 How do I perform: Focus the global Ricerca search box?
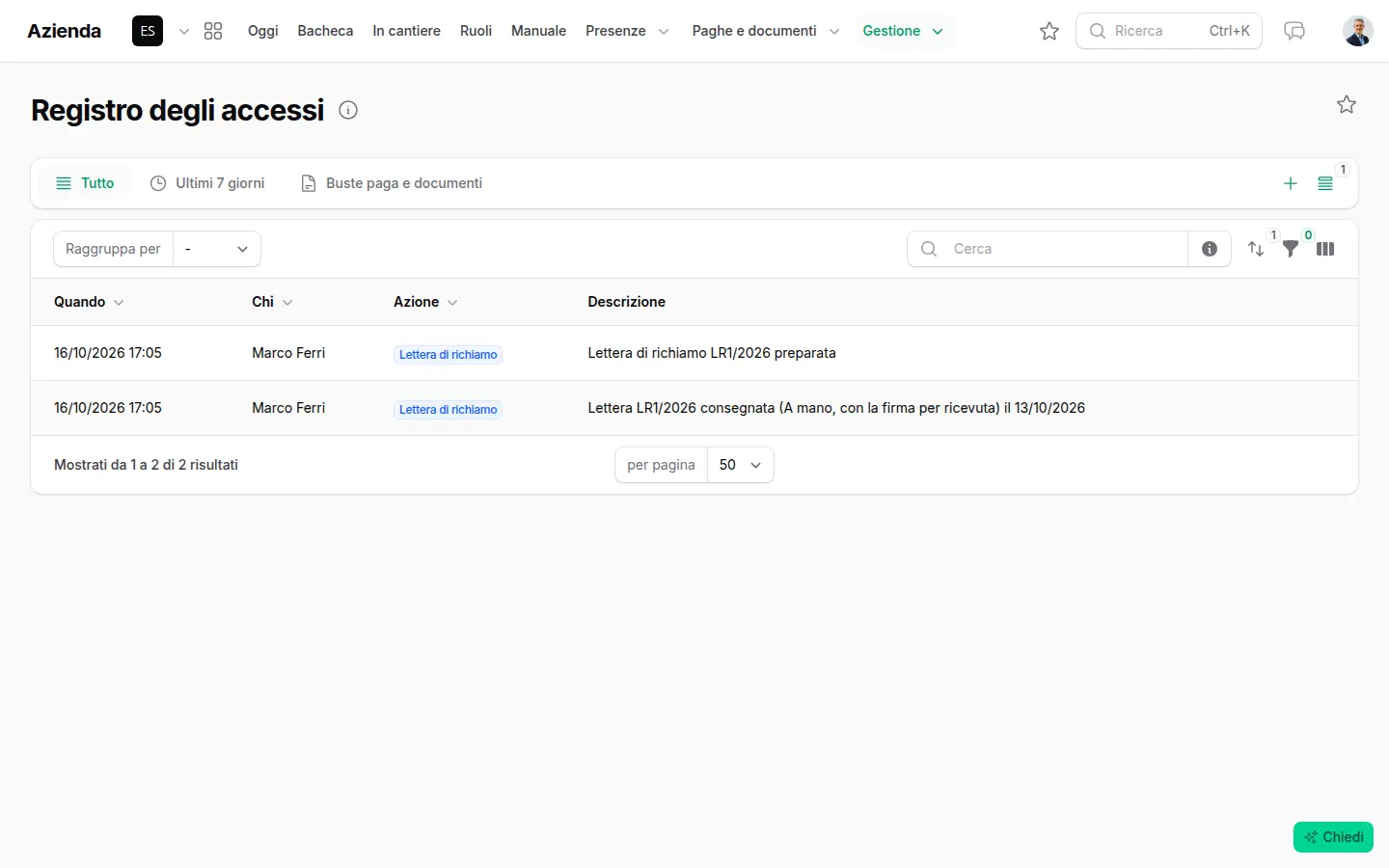[x=1169, y=31]
